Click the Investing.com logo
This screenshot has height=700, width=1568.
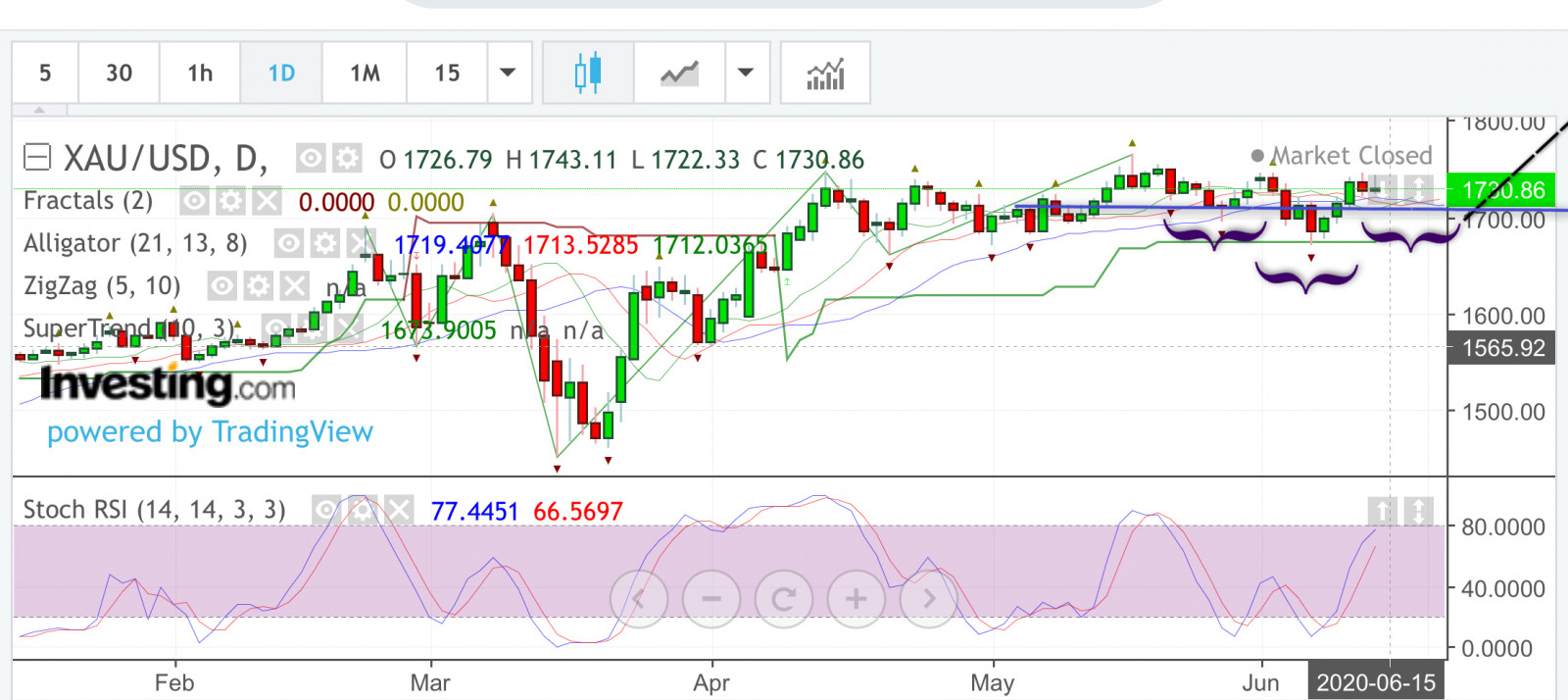tap(168, 384)
